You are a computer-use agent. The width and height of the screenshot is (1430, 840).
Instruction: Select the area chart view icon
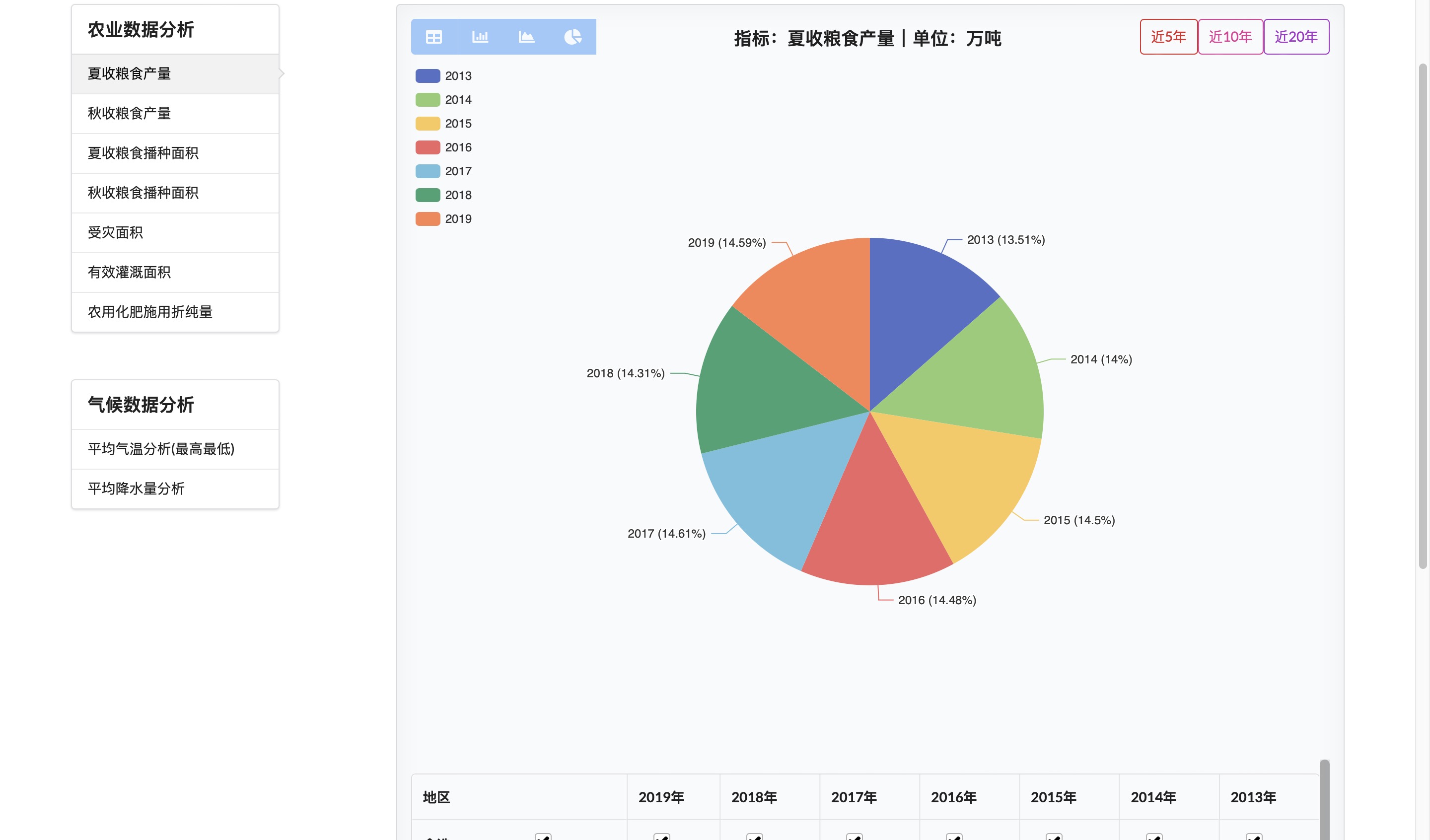pos(527,37)
